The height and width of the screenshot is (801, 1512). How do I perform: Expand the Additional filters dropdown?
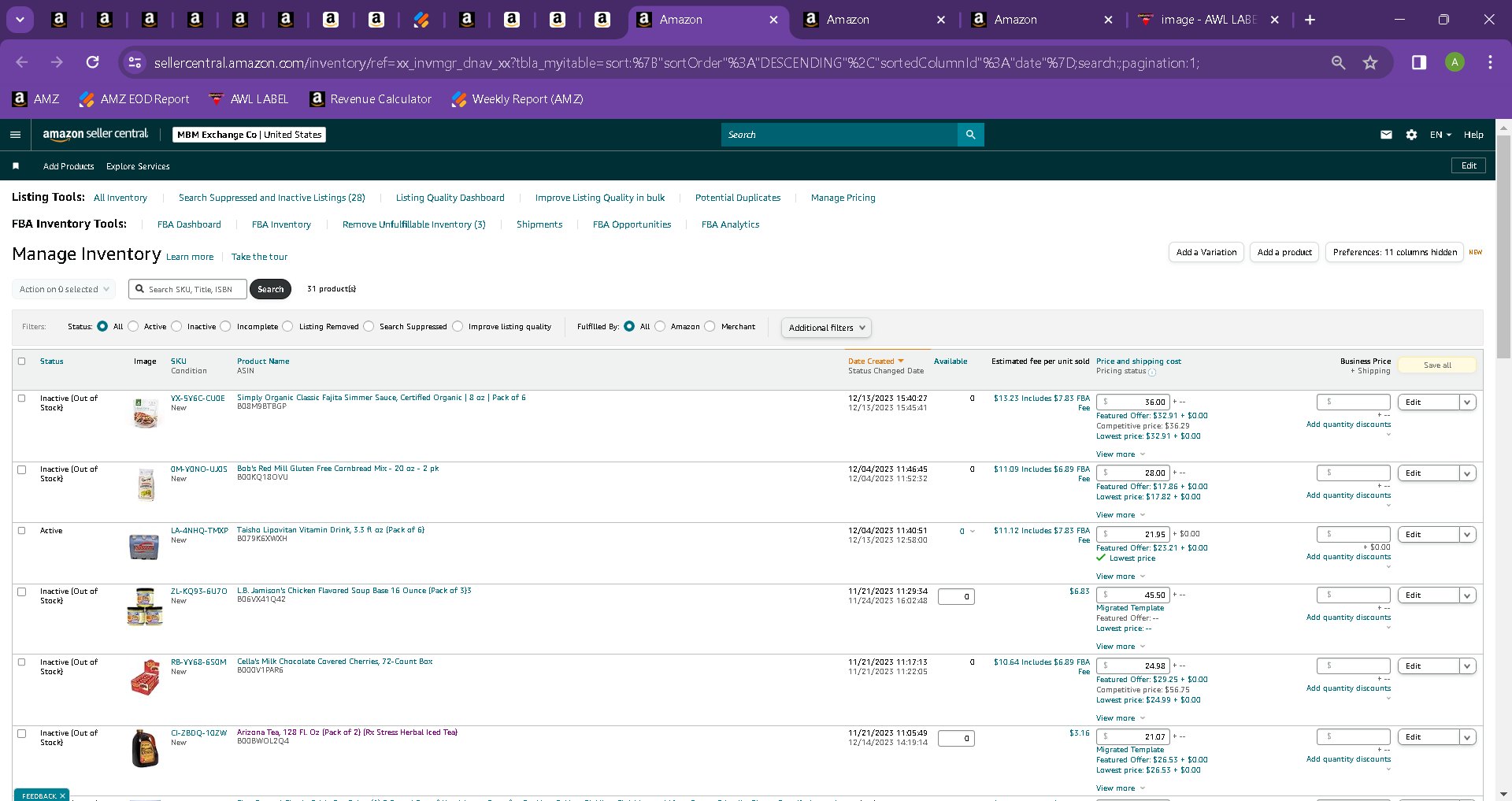826,328
